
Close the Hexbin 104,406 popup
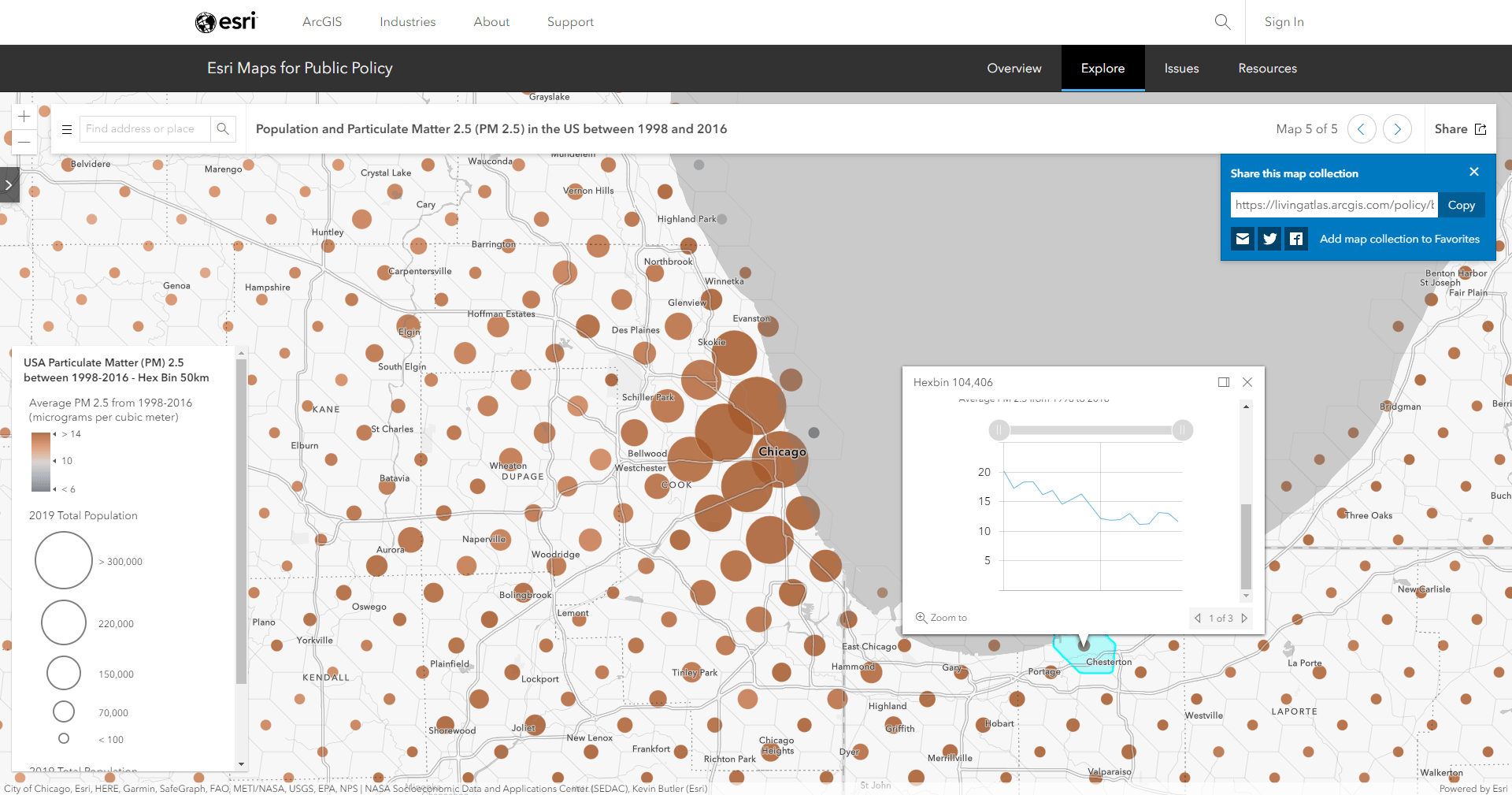tap(1247, 382)
